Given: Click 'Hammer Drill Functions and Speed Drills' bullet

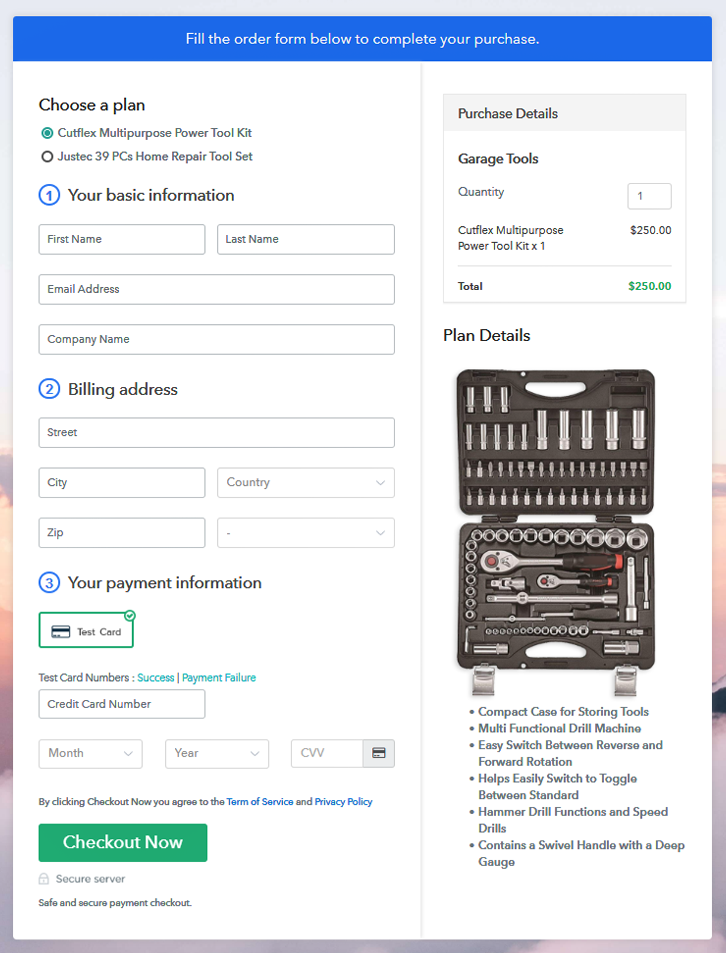Looking at the screenshot, I should click(x=573, y=820).
